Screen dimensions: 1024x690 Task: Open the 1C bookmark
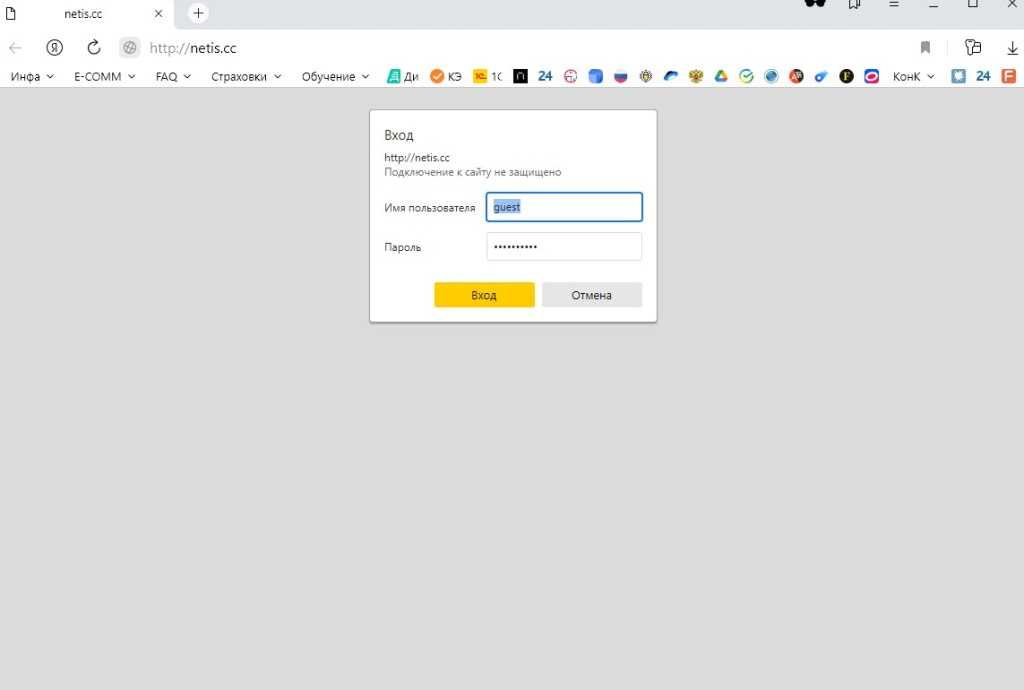coord(487,76)
